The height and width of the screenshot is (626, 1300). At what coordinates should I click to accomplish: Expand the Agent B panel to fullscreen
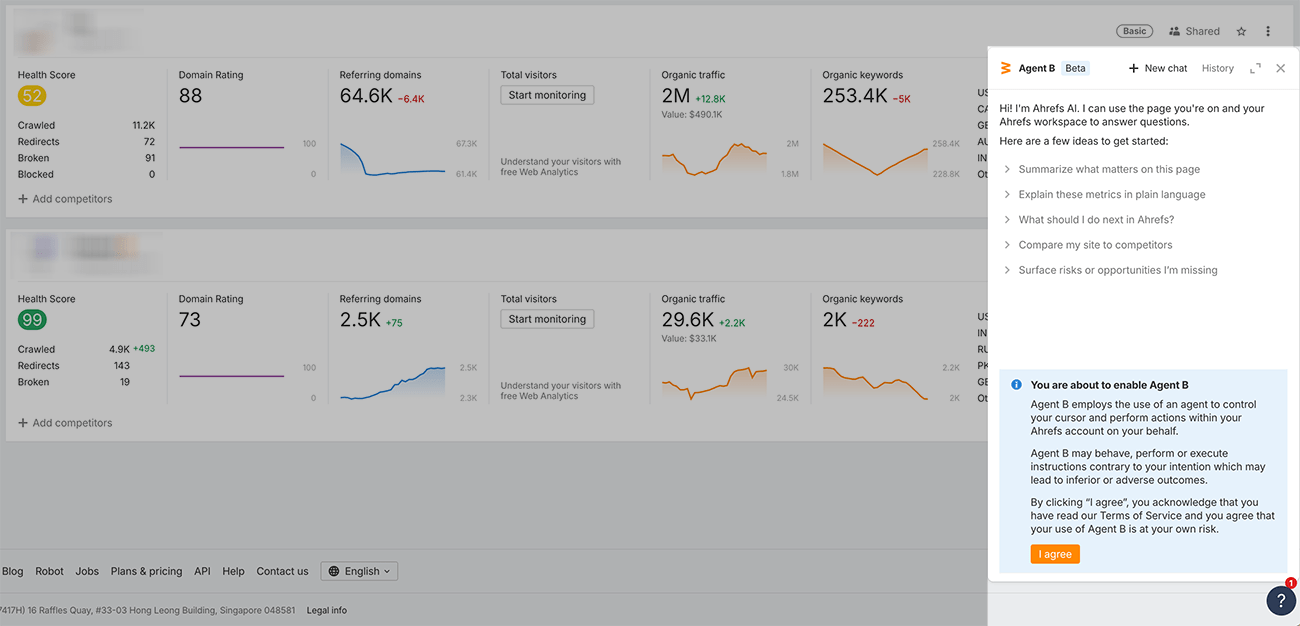point(1255,68)
